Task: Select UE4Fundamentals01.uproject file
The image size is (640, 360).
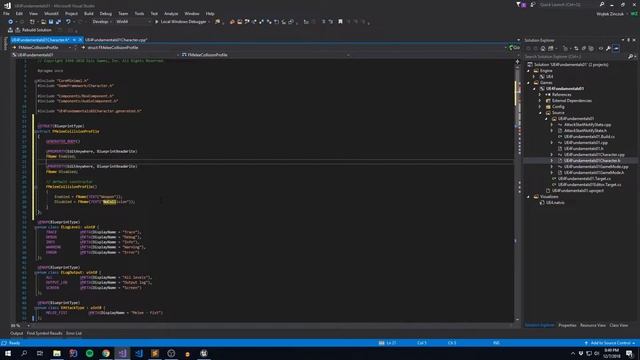Action: click(578, 191)
